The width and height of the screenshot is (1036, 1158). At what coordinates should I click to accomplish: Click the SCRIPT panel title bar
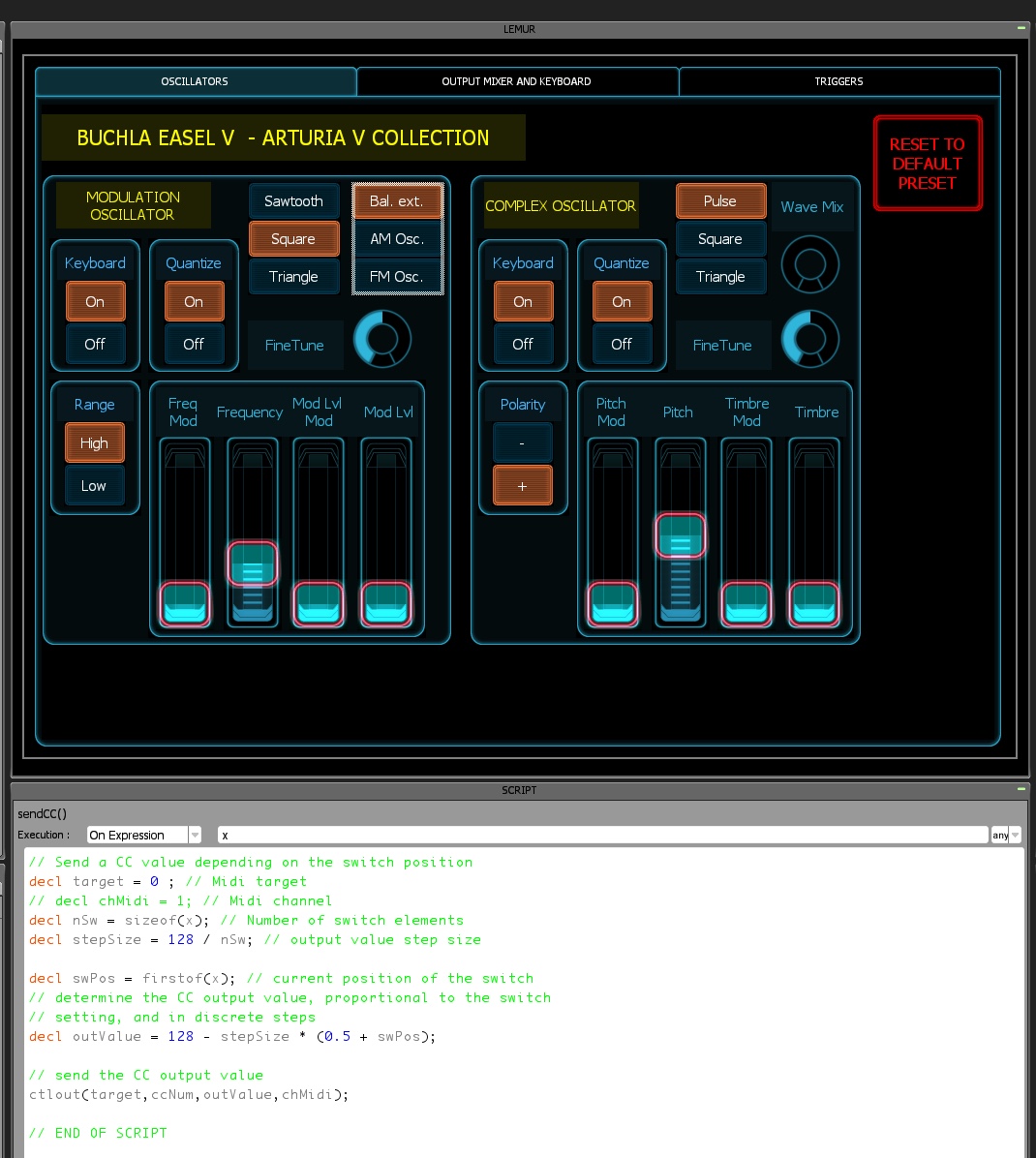(x=519, y=789)
